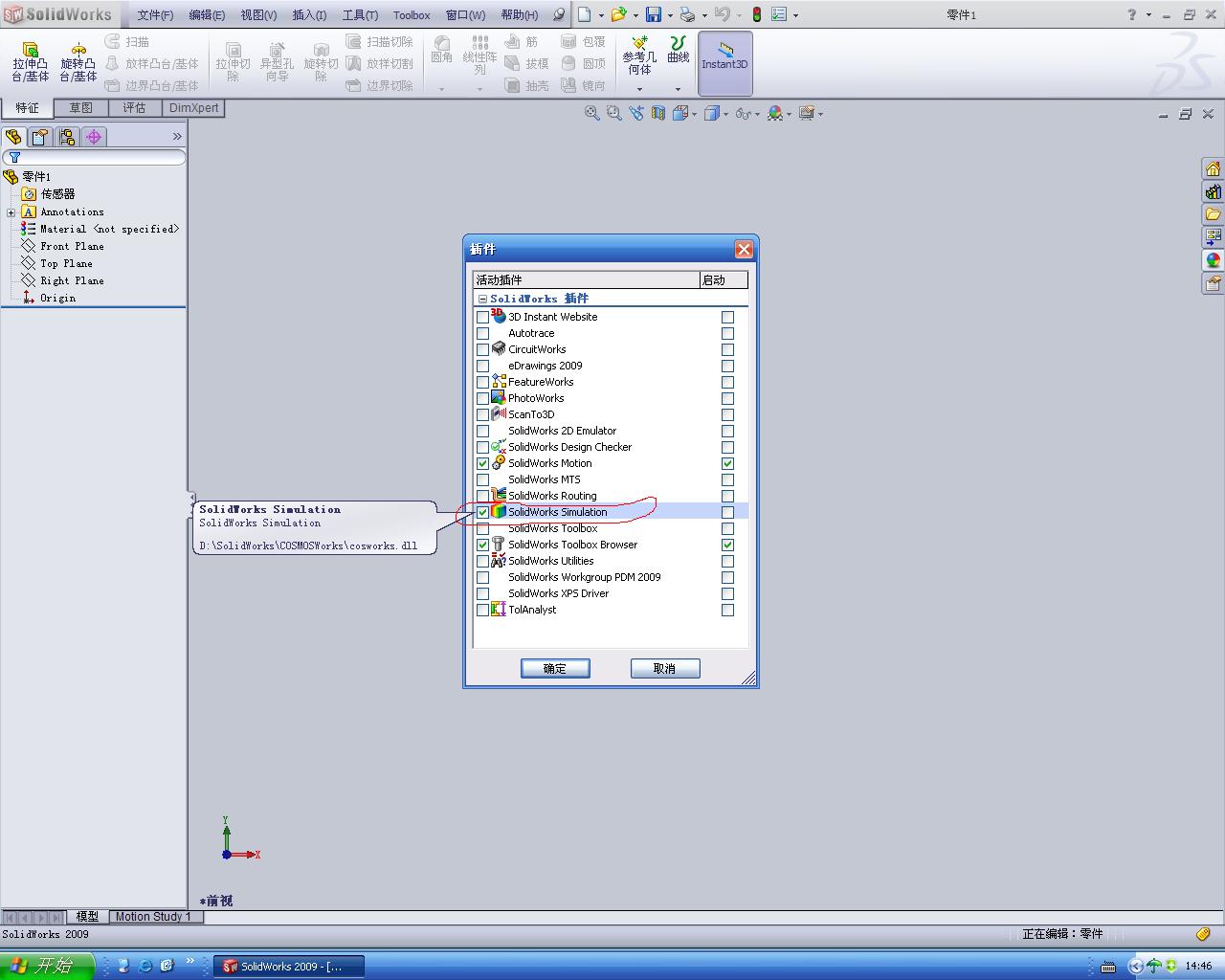Switch to the 草图 tab
Image resolution: width=1225 pixels, height=980 pixels.
(81, 108)
